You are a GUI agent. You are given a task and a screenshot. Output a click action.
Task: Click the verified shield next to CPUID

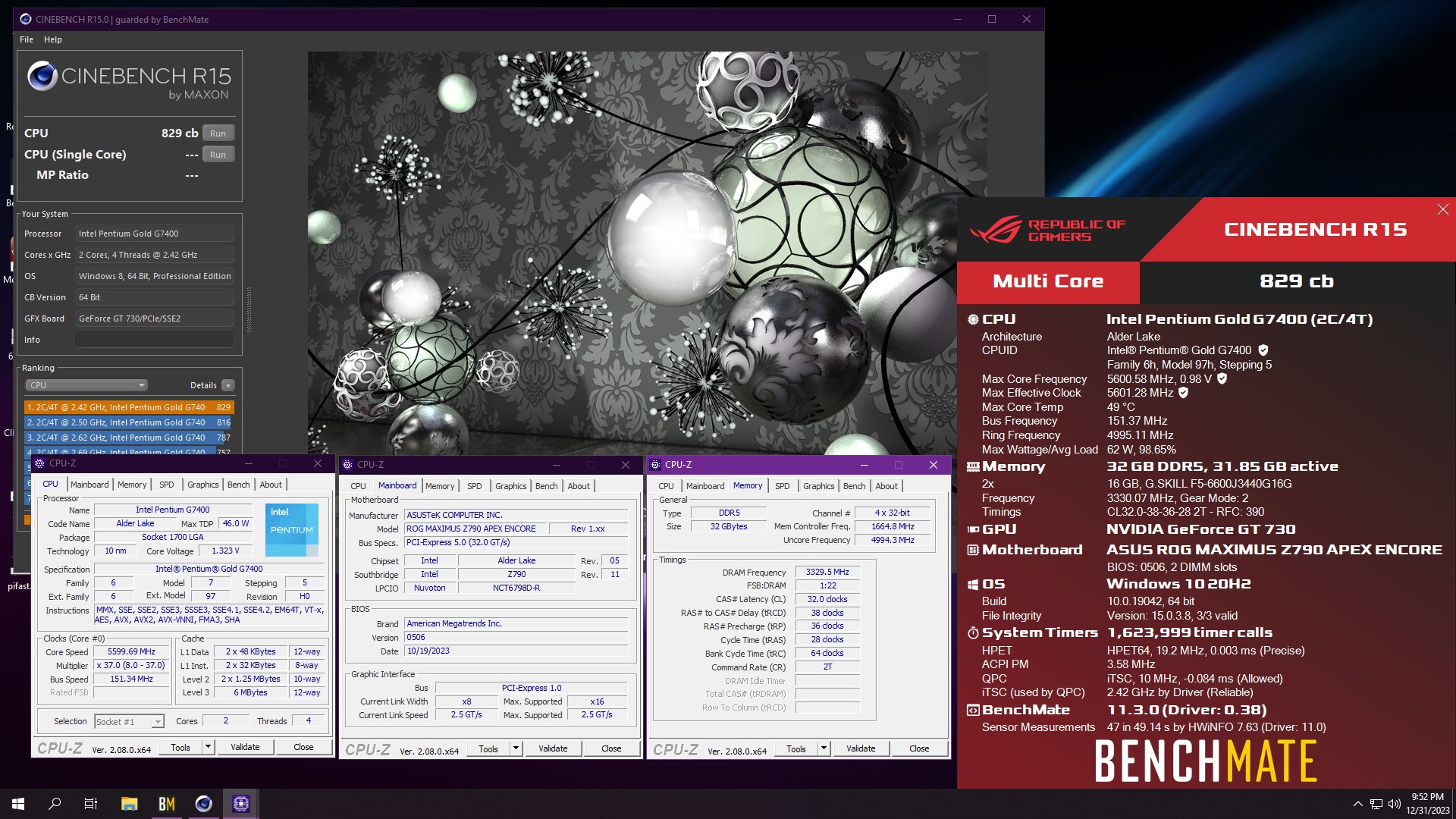[x=1263, y=350]
